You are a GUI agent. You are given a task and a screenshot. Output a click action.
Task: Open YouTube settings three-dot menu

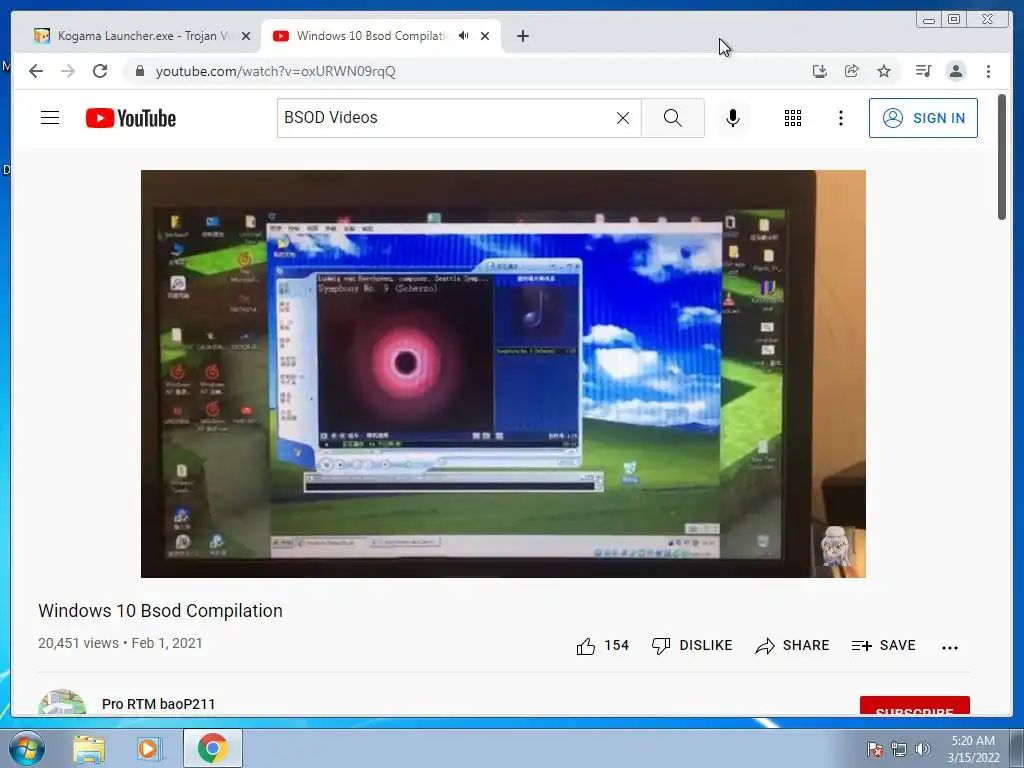tap(840, 118)
